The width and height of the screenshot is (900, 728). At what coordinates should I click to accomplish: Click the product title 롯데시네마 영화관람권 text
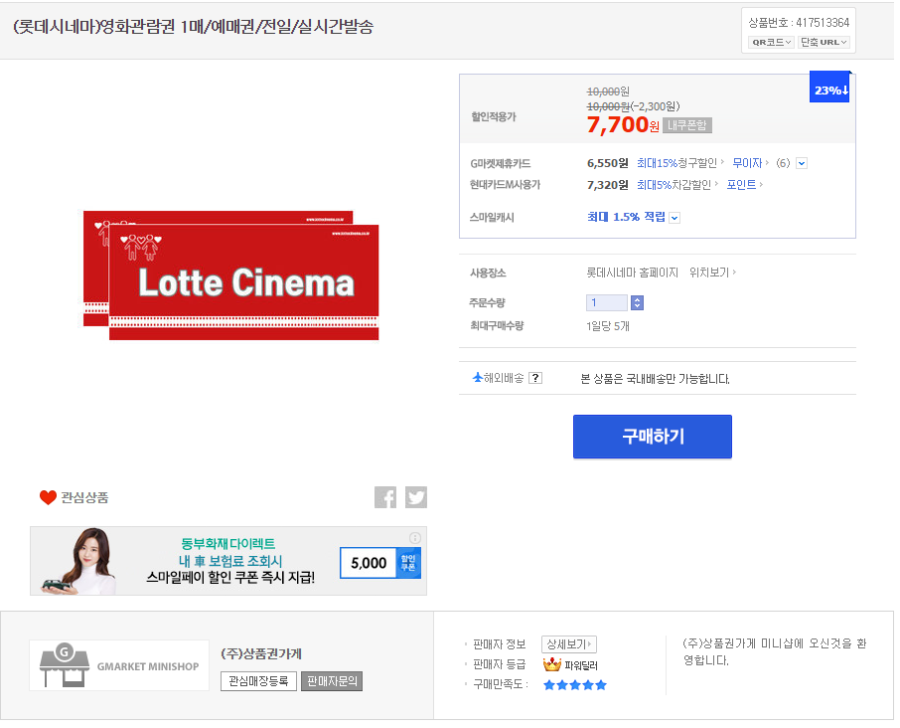point(193,26)
